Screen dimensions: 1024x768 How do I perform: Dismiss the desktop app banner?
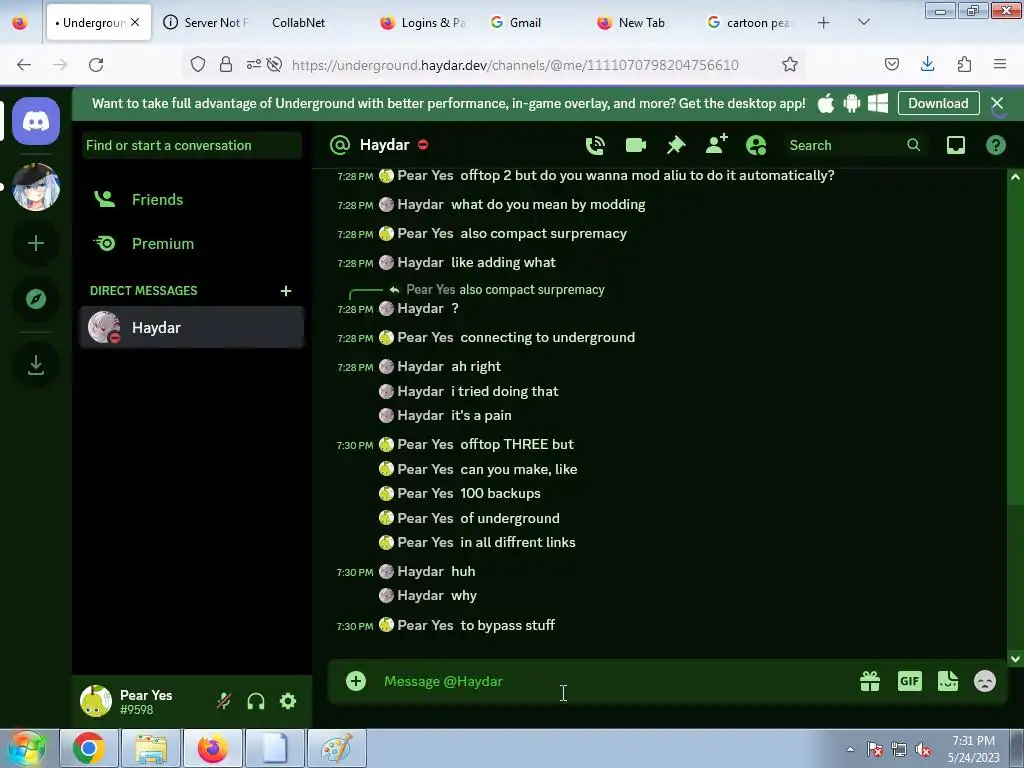997,103
